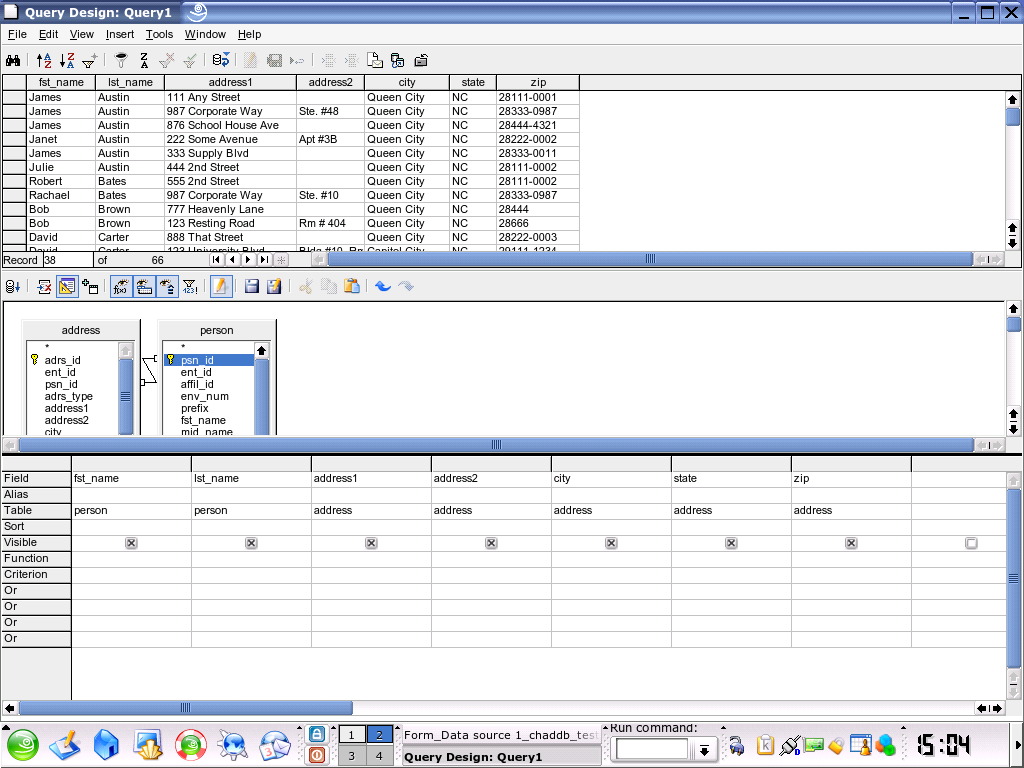Click the Add Tables icon
Image resolution: width=1024 pixels, height=768 pixels.
[x=90, y=287]
